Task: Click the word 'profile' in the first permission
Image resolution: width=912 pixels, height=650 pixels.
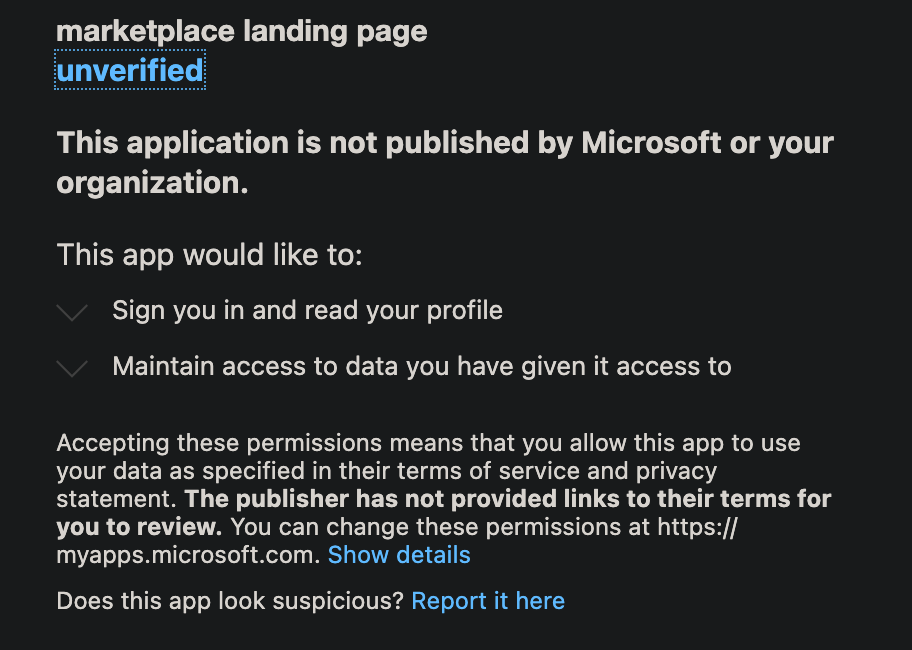Action: pos(464,310)
